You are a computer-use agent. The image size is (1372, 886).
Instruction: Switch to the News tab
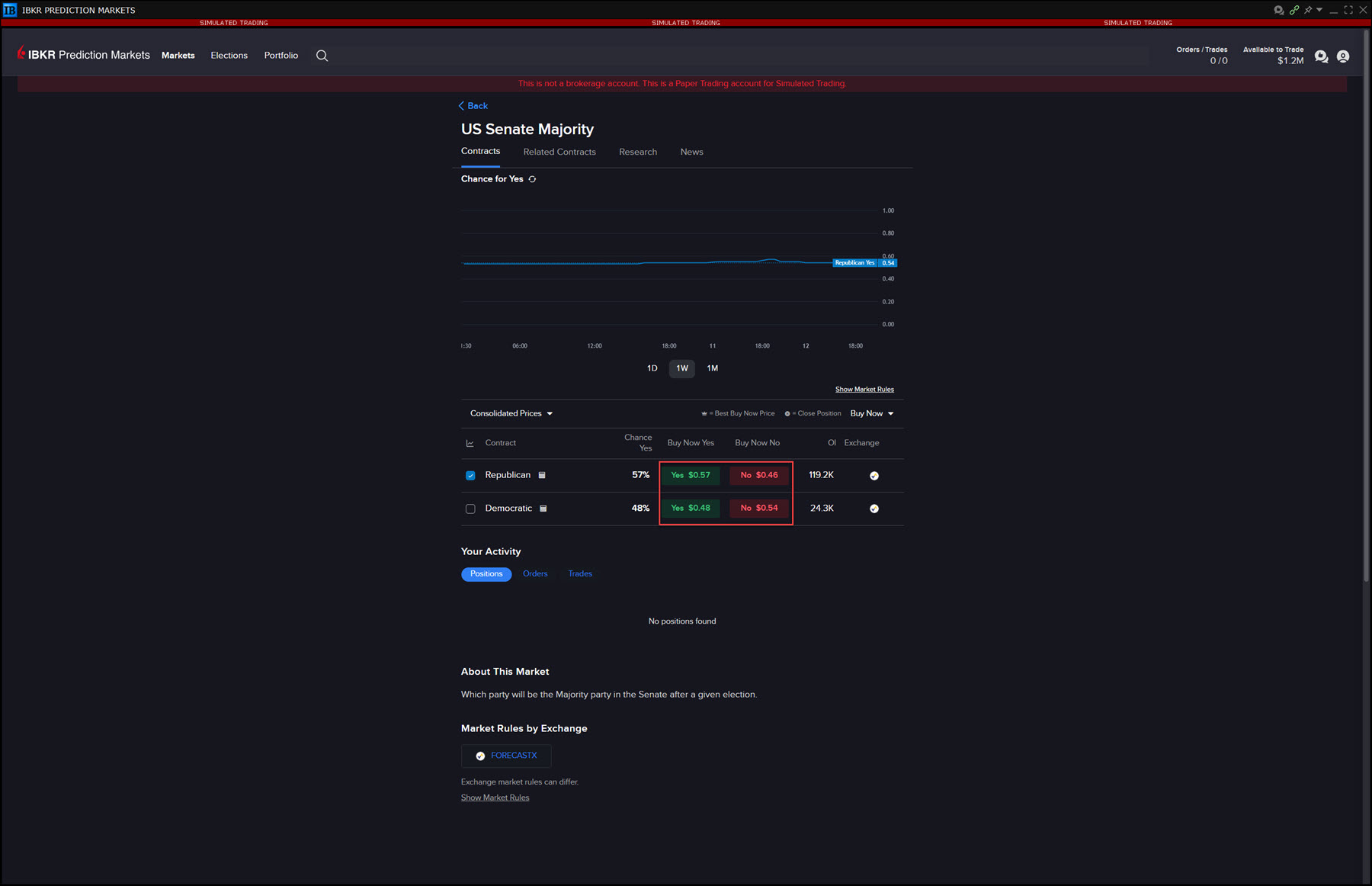point(692,152)
